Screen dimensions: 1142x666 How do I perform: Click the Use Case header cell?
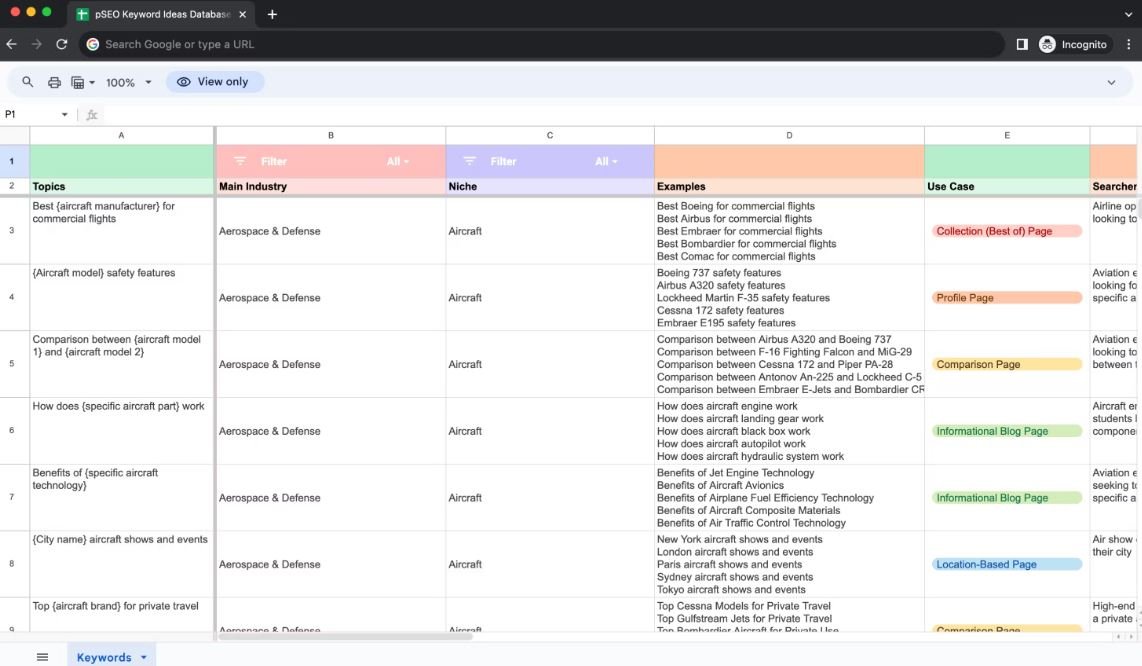(1007, 187)
